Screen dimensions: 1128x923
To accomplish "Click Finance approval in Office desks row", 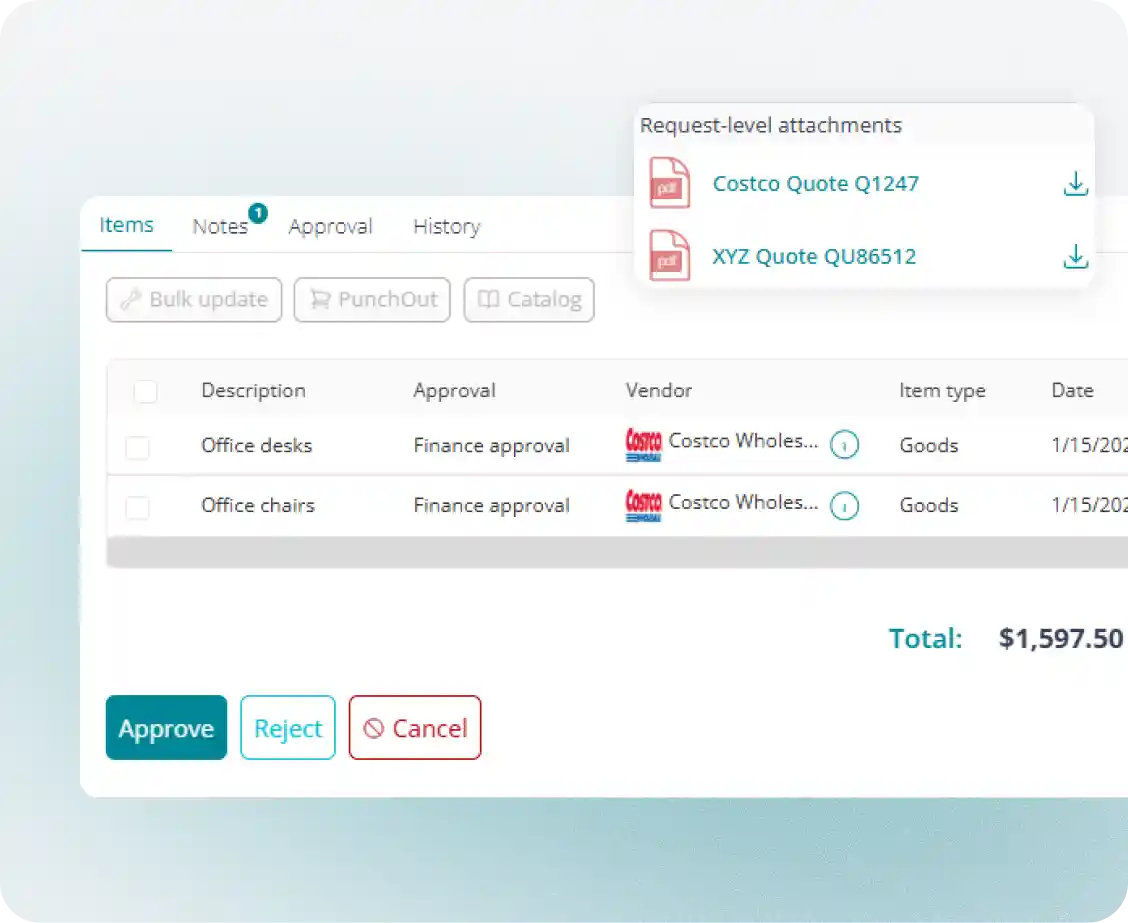I will [x=491, y=446].
